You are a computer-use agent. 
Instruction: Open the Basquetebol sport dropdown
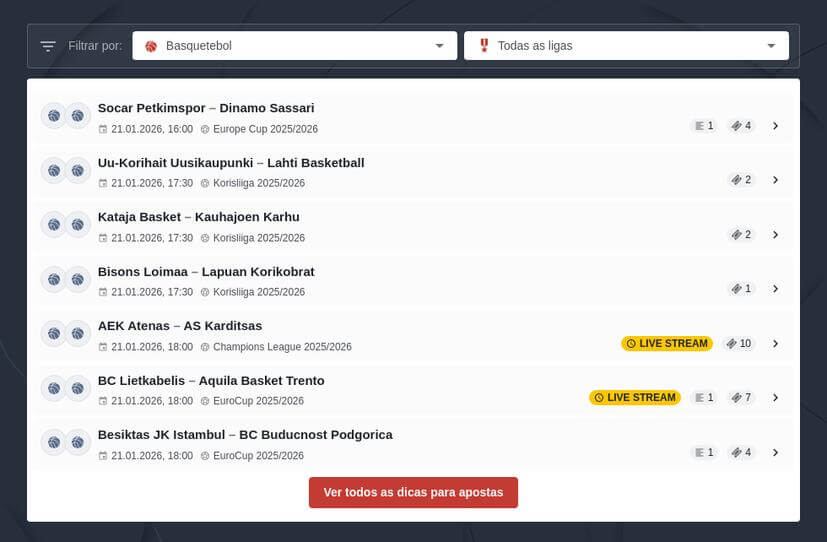(x=294, y=46)
